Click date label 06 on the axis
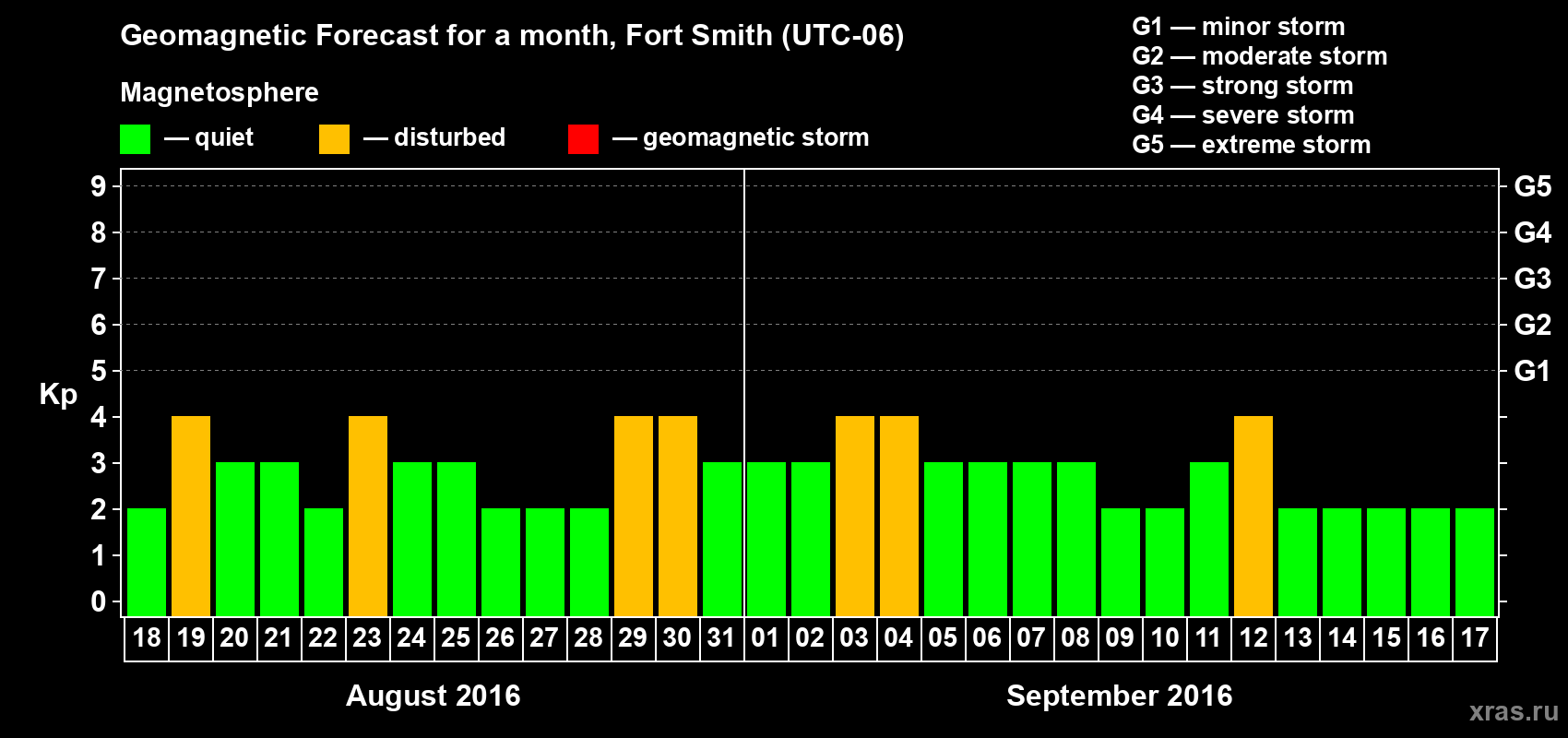The height and width of the screenshot is (738, 1568). click(x=987, y=638)
